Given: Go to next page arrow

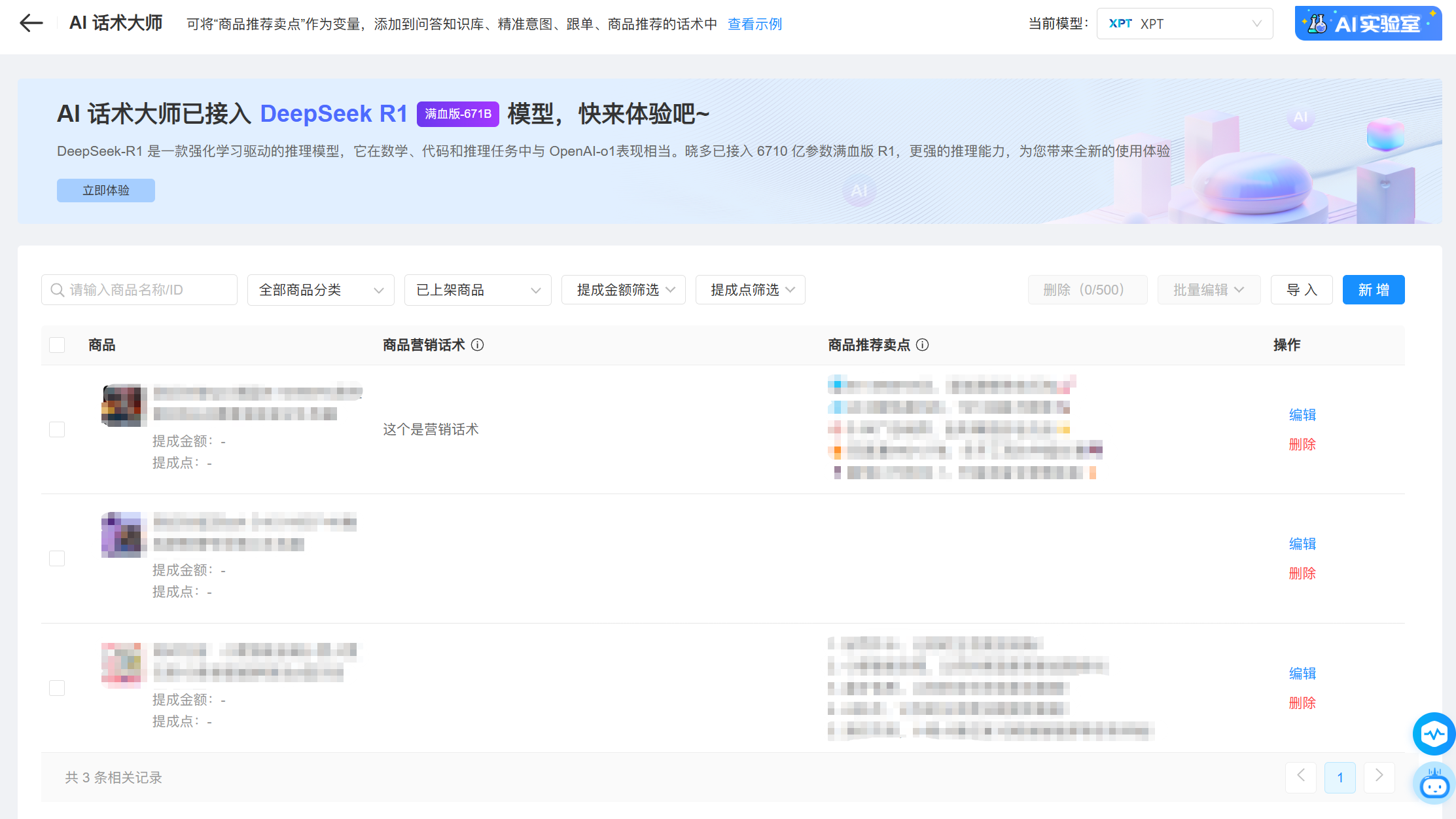Looking at the screenshot, I should [x=1379, y=777].
